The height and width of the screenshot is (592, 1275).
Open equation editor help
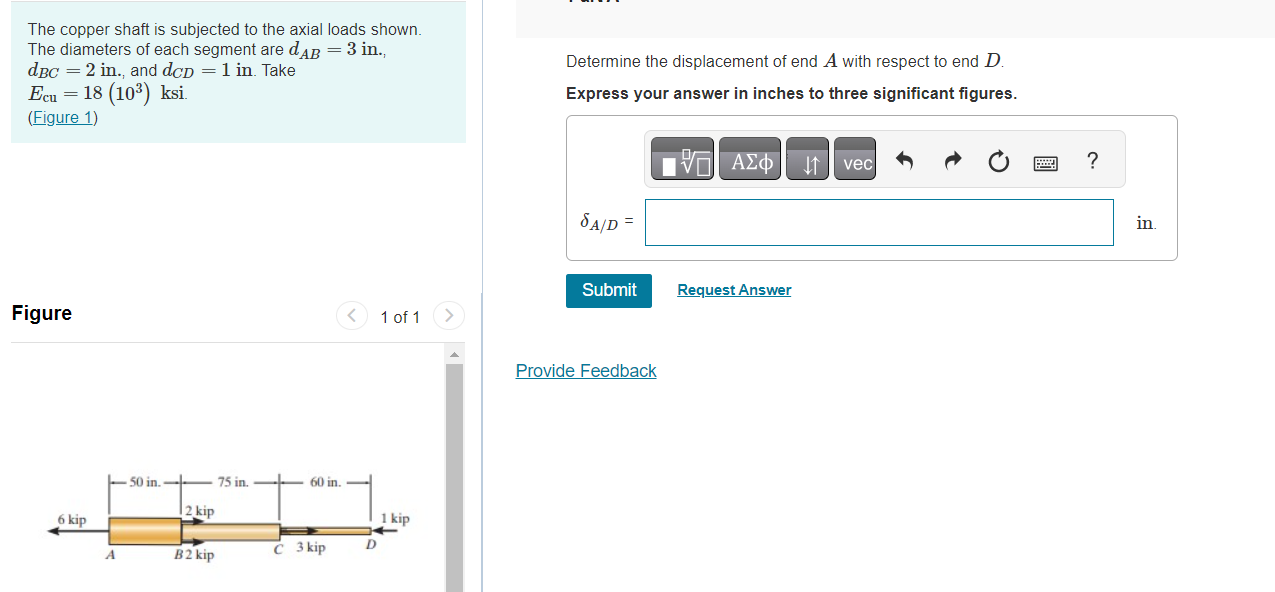point(1092,160)
